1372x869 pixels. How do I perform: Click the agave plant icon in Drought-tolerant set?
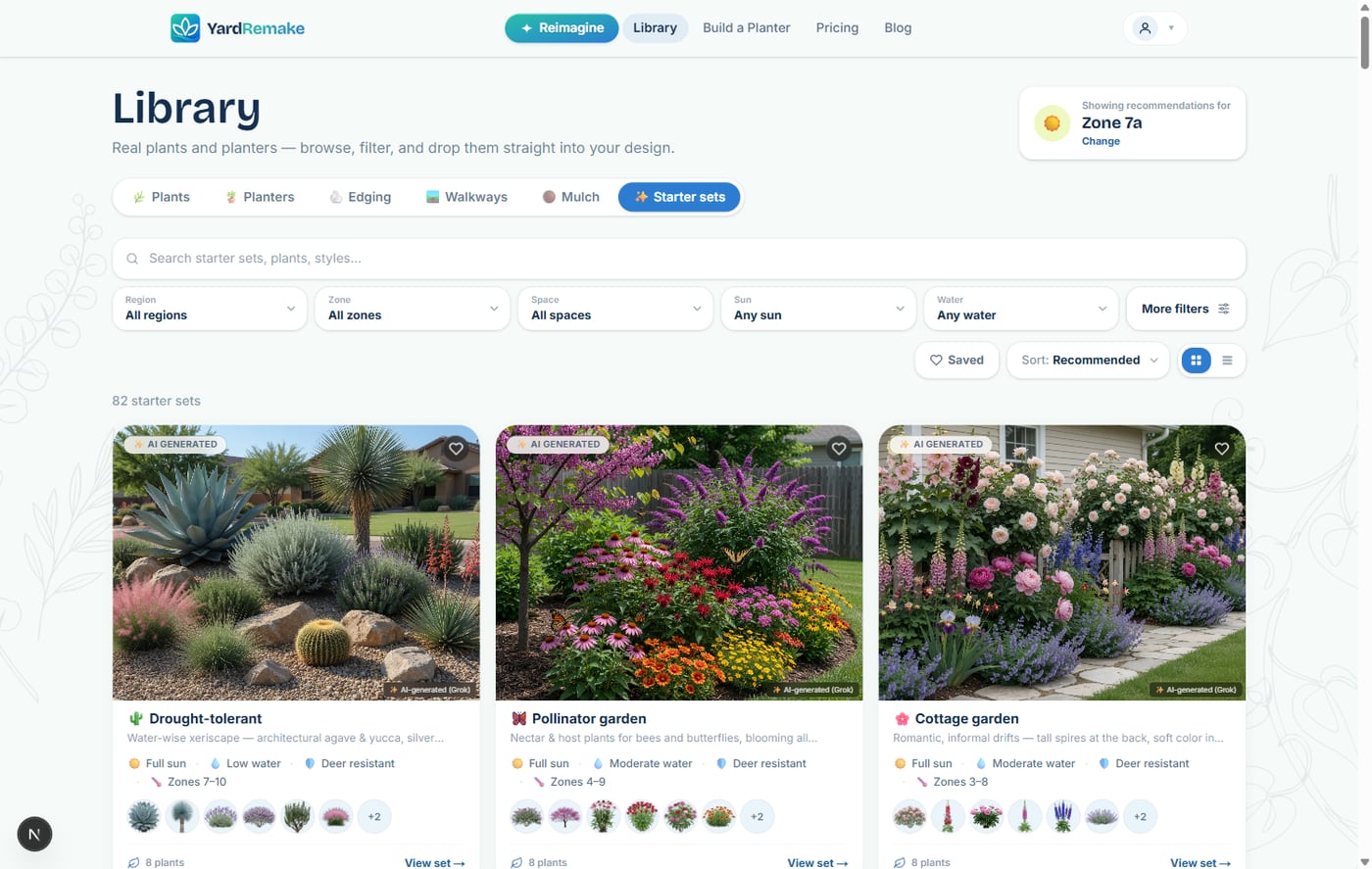144,816
